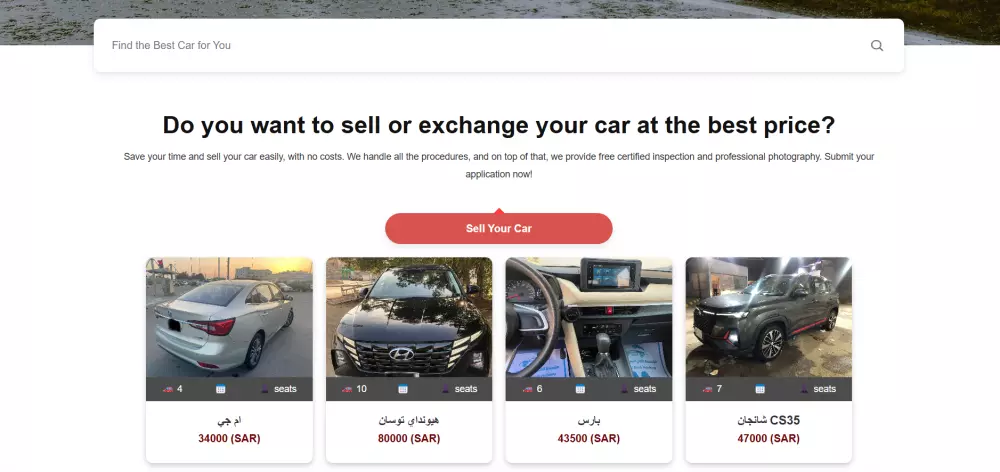The width and height of the screenshot is (1000, 472).
Task: Click the 80000 (SAR) price text
Action: 409,439
